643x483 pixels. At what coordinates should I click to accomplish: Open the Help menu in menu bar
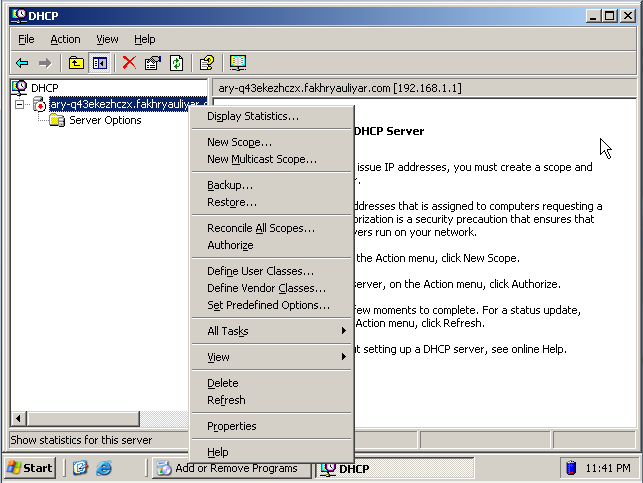coord(145,39)
